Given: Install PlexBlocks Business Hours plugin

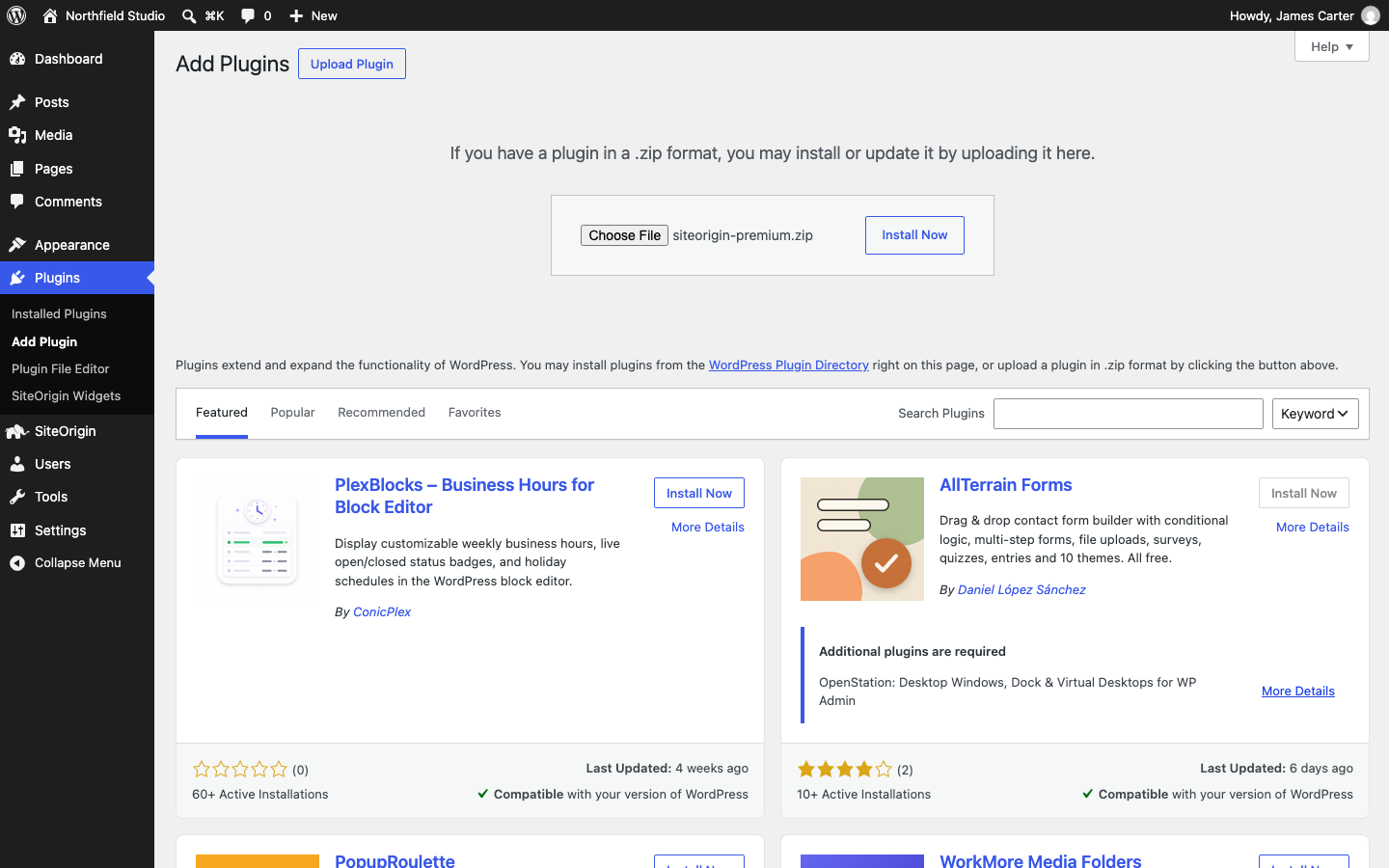Looking at the screenshot, I should 699,493.
